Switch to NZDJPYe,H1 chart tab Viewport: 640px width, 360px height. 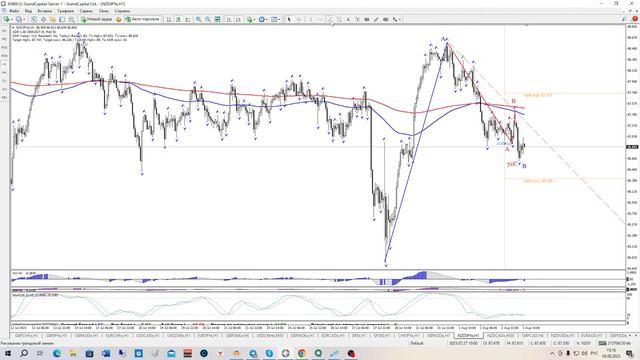point(468,335)
